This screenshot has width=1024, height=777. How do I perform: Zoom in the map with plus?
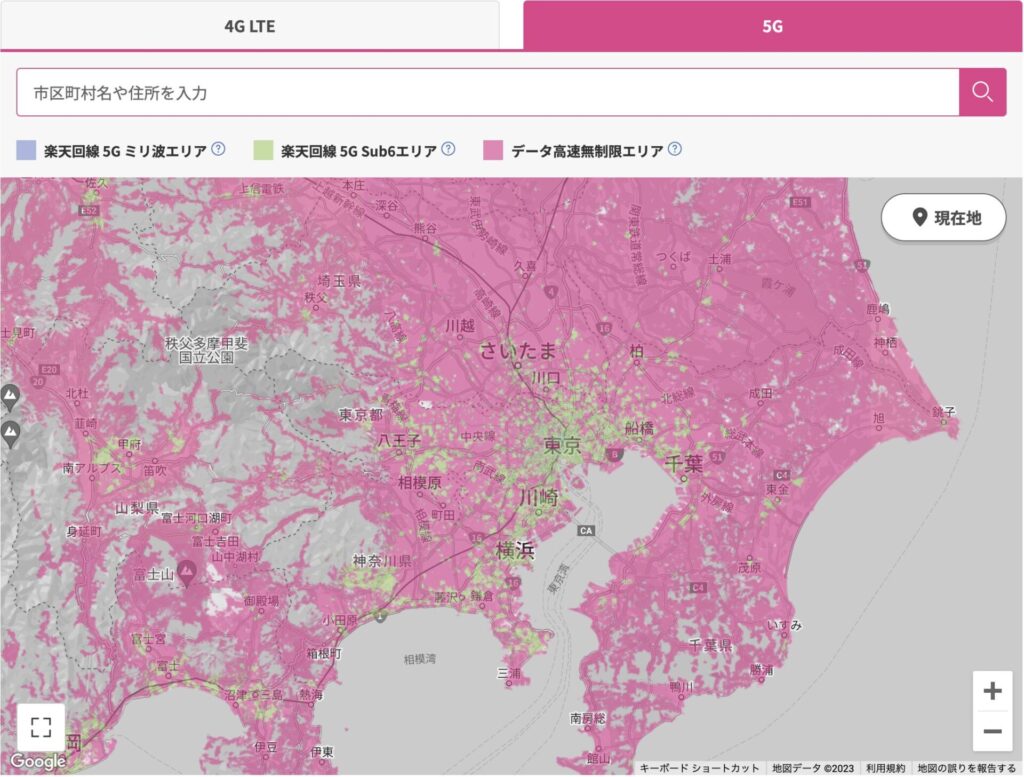point(993,691)
